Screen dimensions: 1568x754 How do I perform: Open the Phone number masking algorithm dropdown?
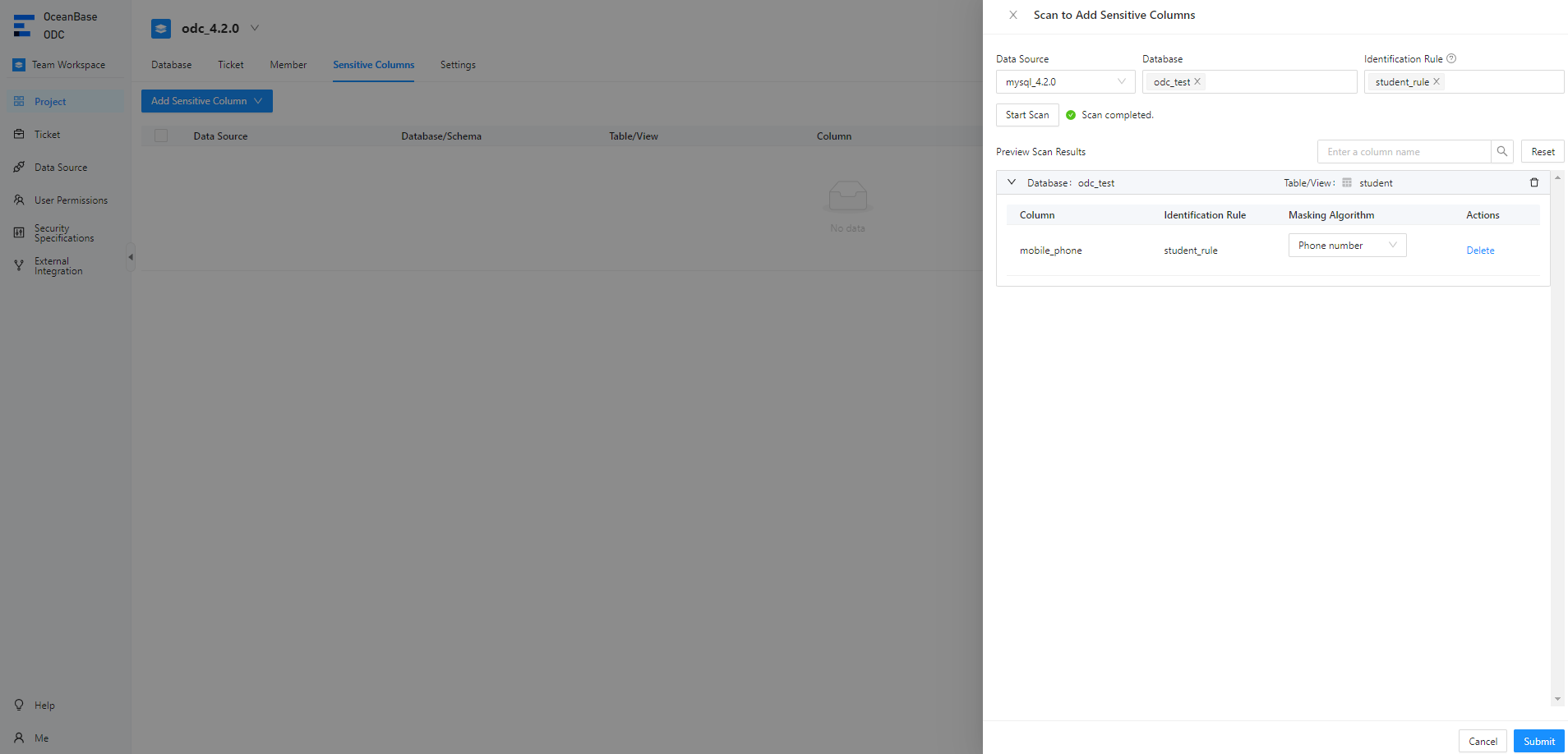1346,246
